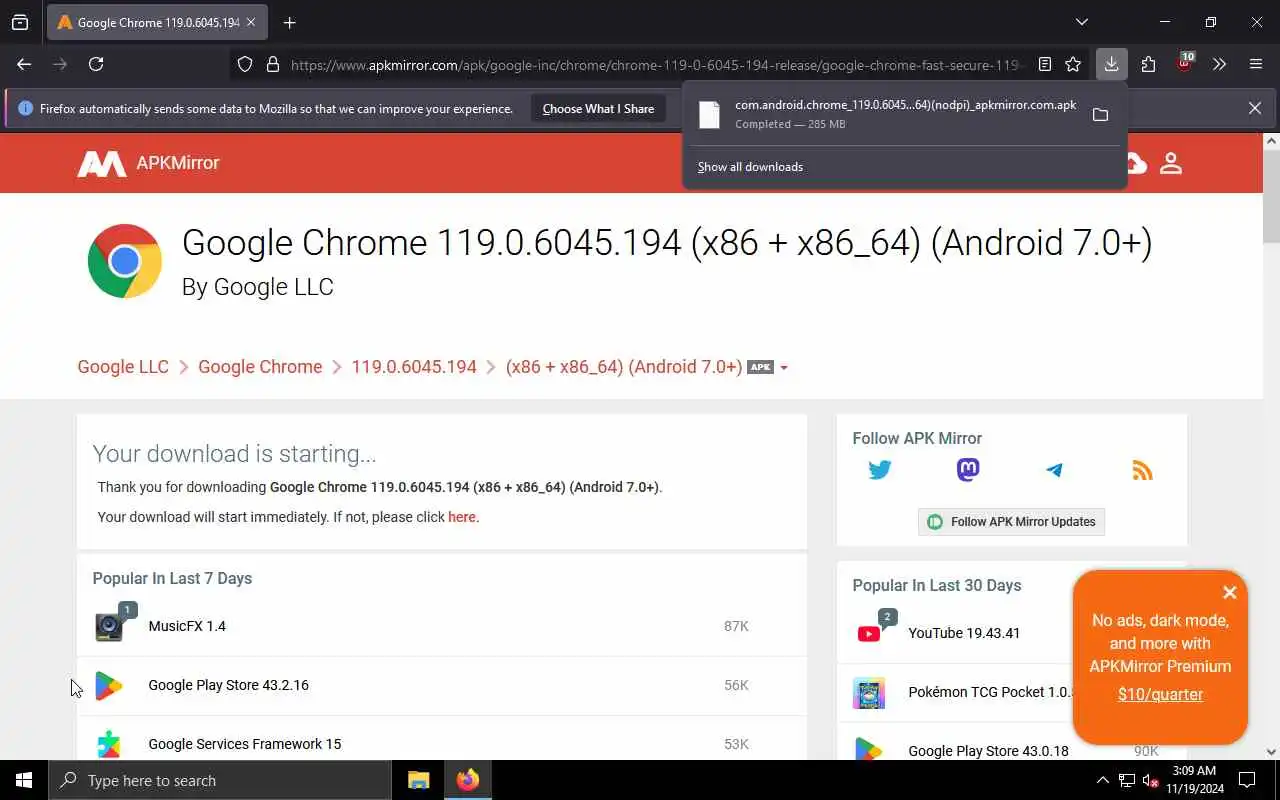Open APKMirror Telegram follow icon
This screenshot has width=1280, height=800.
tap(1055, 470)
